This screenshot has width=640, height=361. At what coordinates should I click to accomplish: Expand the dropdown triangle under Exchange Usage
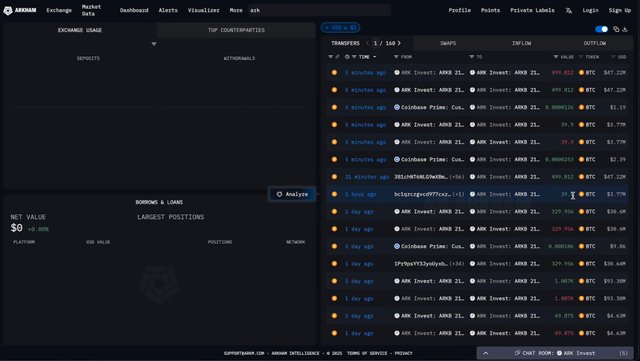tap(154, 44)
